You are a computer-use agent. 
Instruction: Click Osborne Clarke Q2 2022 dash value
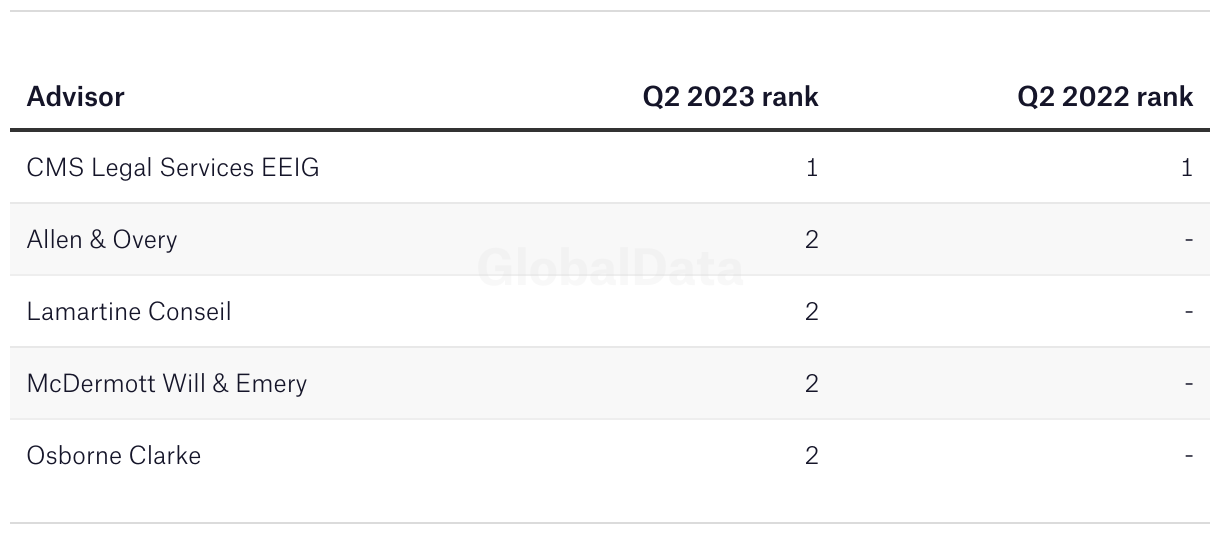click(1189, 456)
